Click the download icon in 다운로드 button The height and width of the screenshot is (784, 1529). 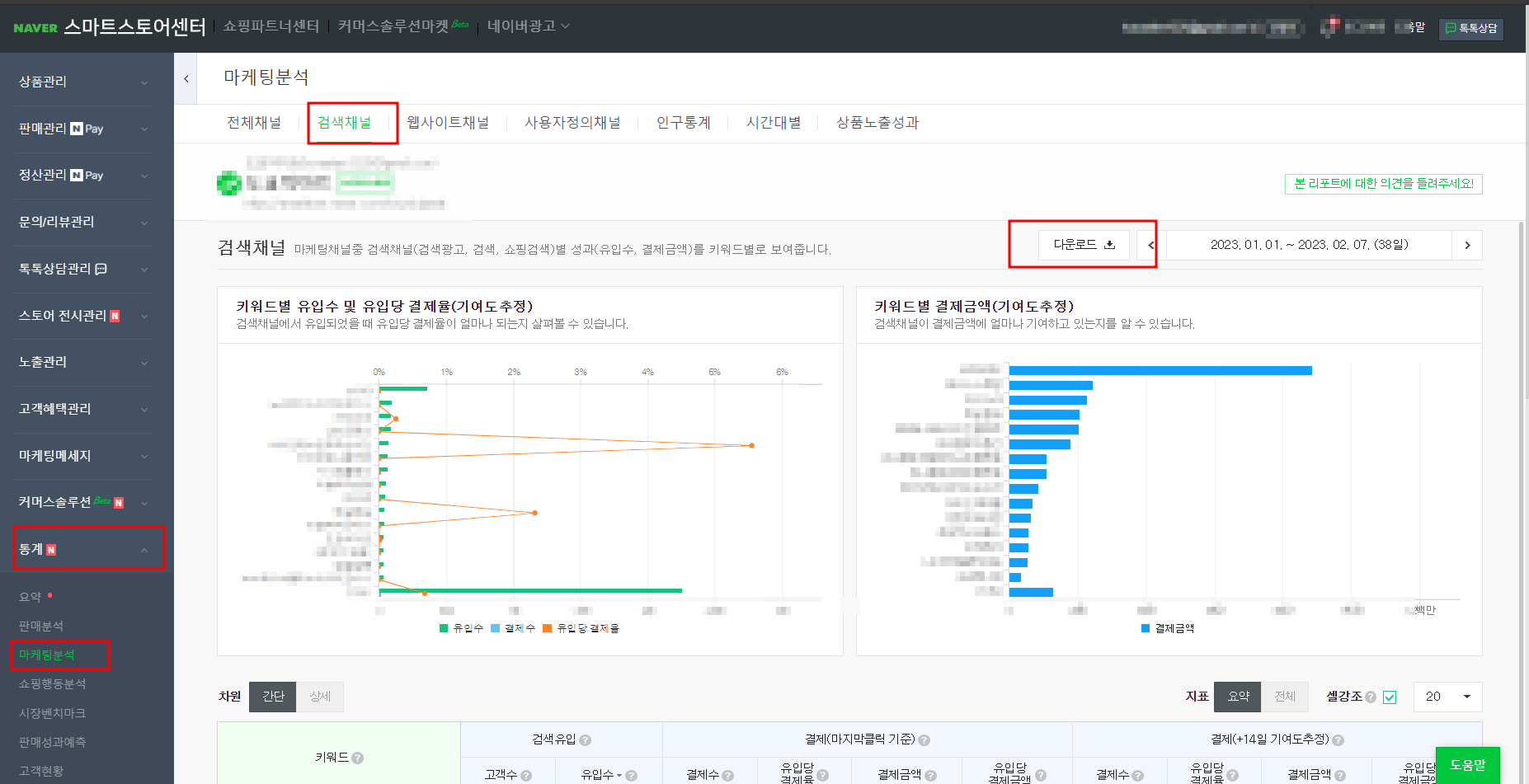click(1109, 245)
